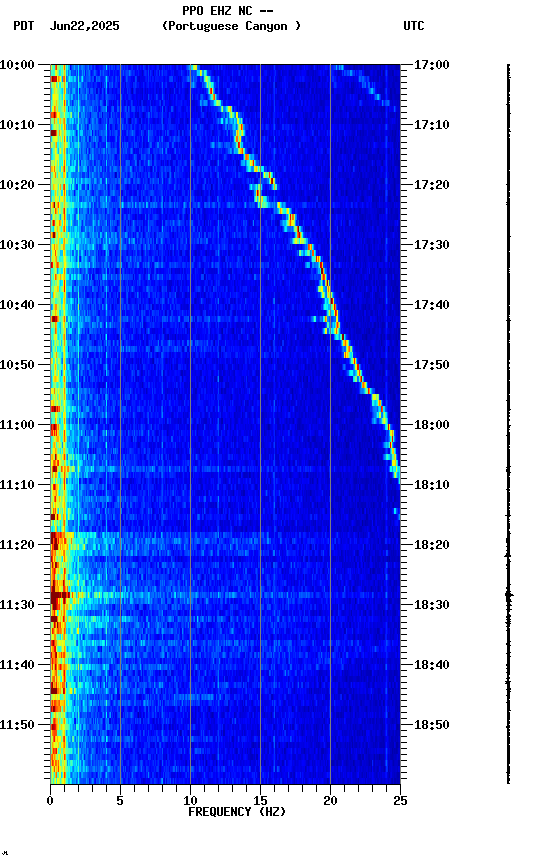Viewport: 552px width, 864px height.
Task: Click the 17:40 UTC time label
Action: pyautogui.click(x=432, y=305)
